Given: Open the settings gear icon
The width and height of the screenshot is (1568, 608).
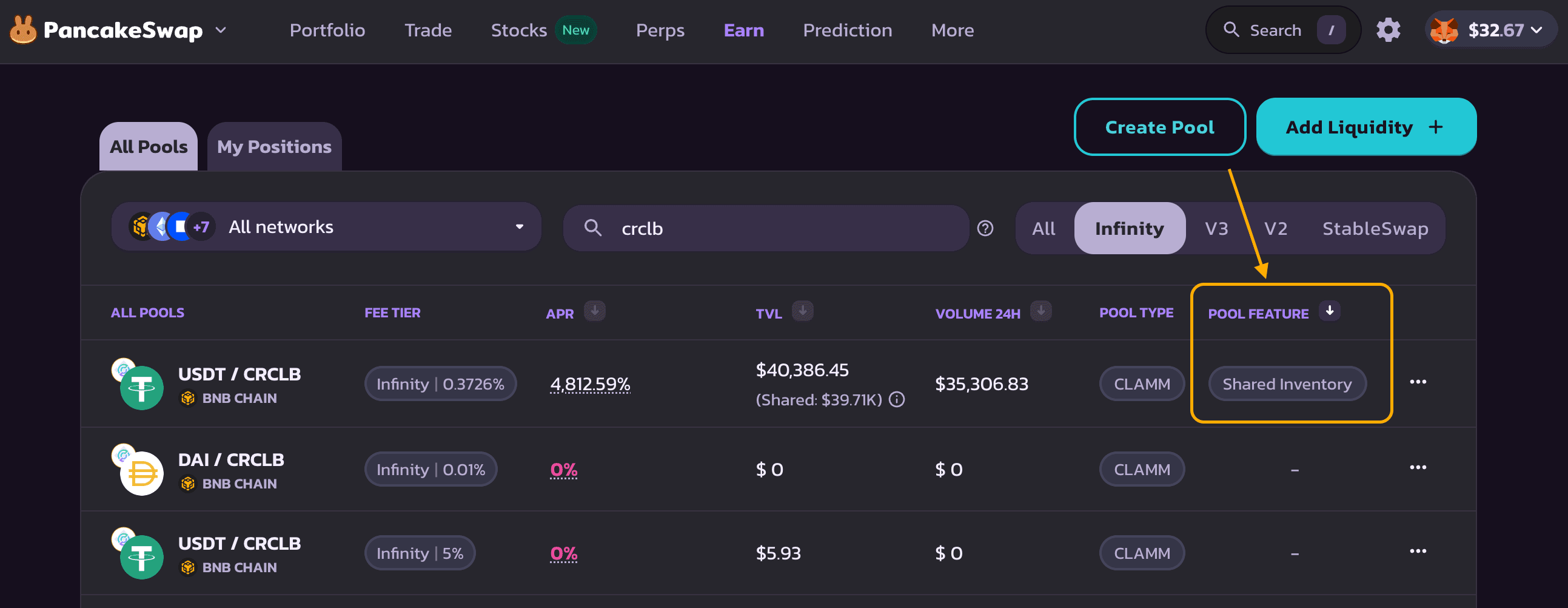Looking at the screenshot, I should [x=1388, y=30].
